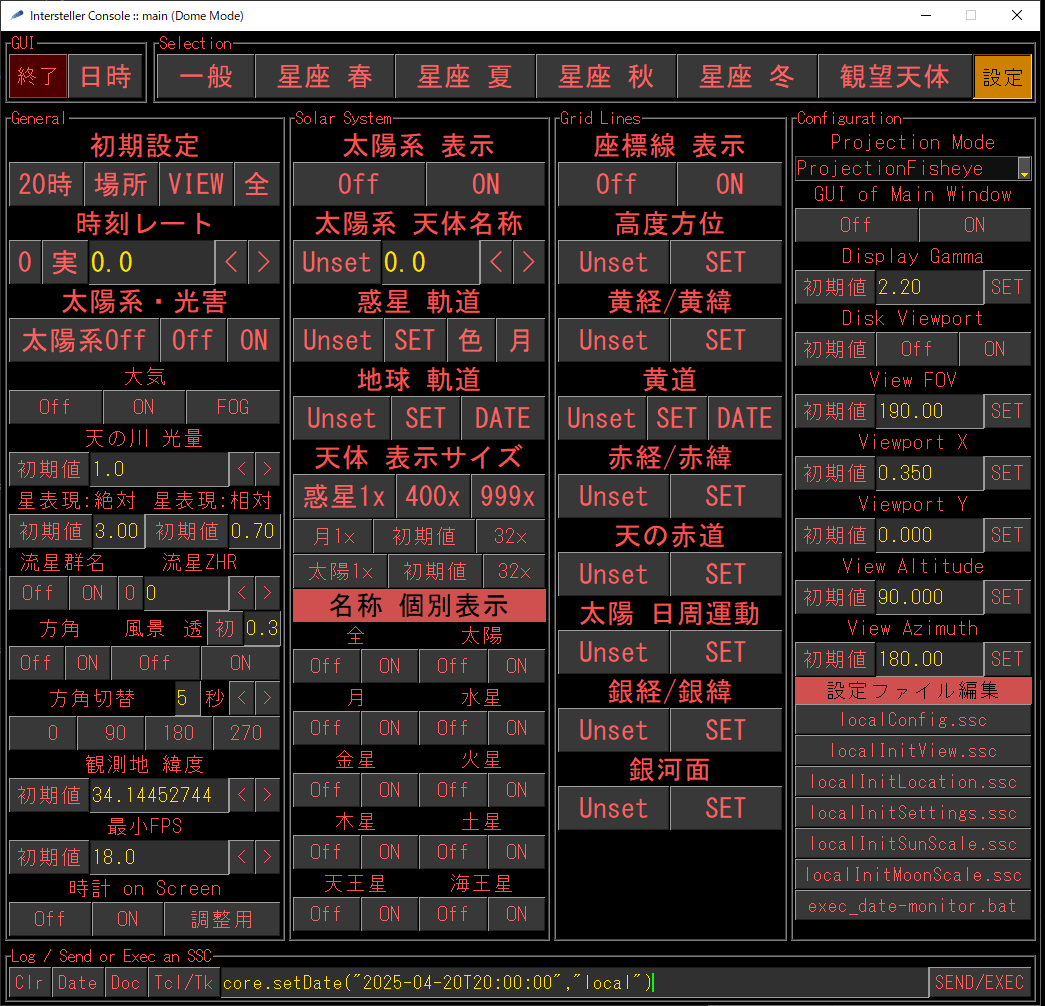
Task: Click the SEND/EXEC button
Action: [979, 983]
